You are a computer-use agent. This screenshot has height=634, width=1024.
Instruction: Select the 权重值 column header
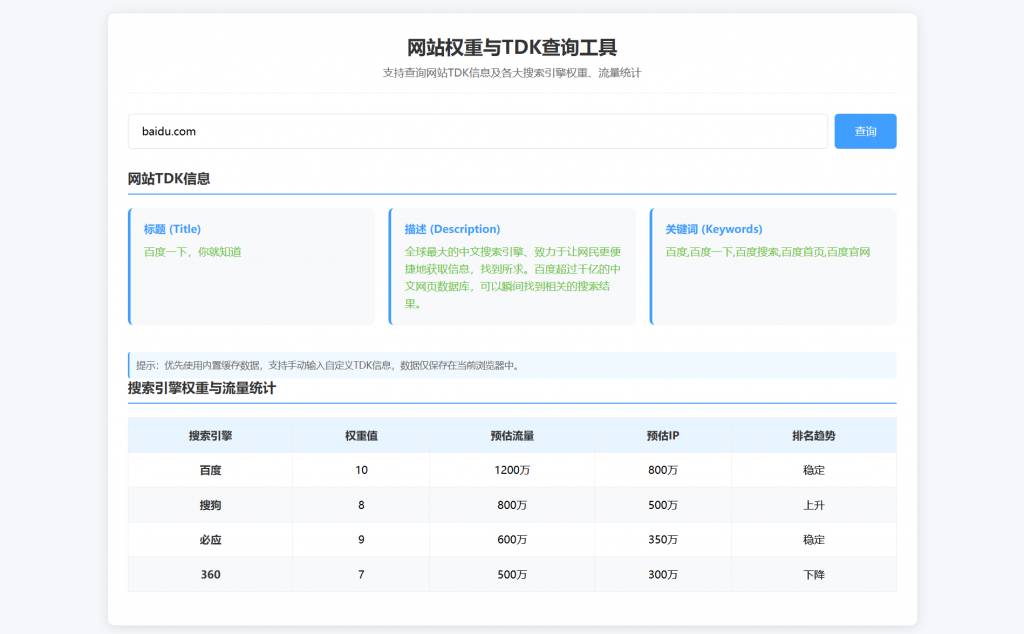point(360,435)
